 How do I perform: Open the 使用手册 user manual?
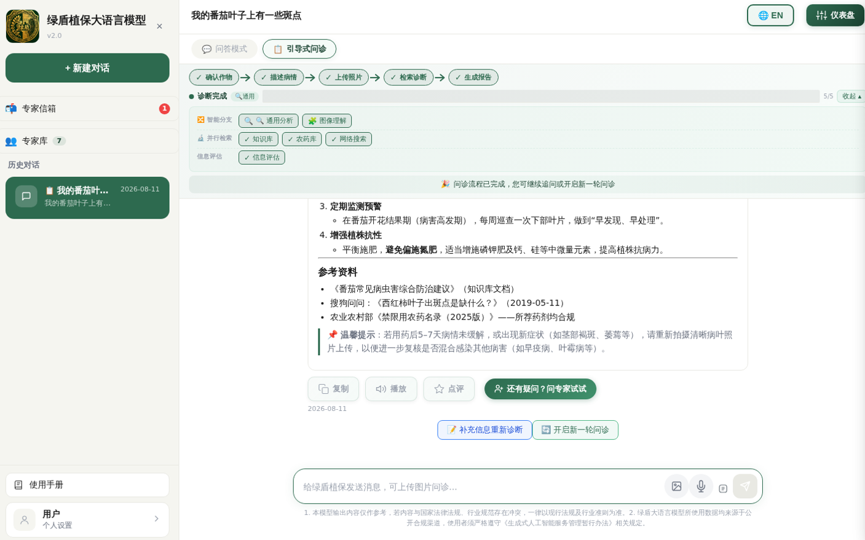[87, 485]
